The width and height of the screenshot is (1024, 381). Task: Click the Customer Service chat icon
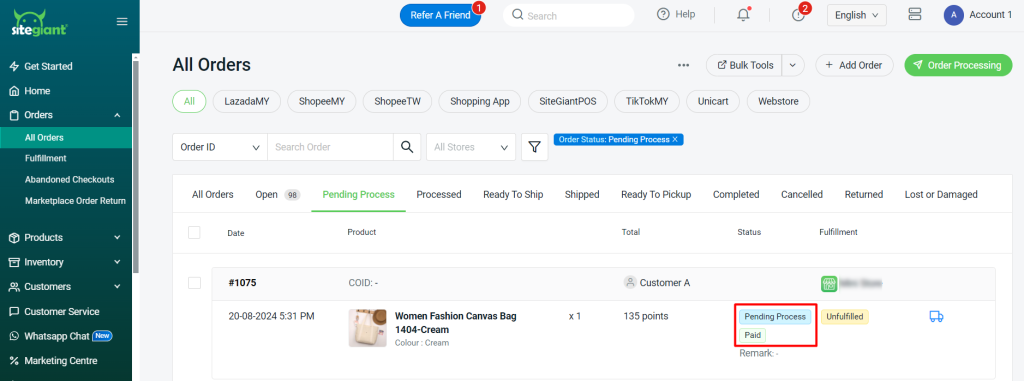click(14, 312)
